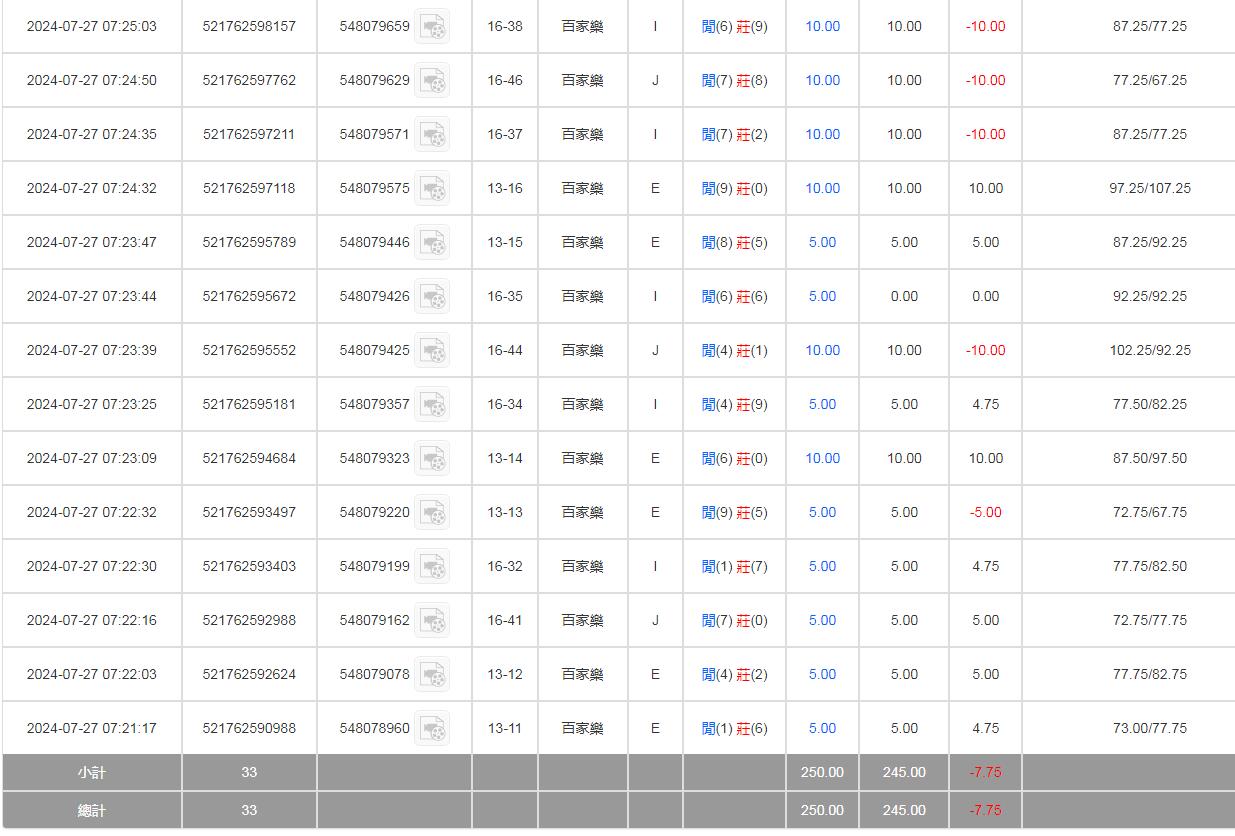
Task: Click replay icon for round 548079199
Action: (432, 567)
